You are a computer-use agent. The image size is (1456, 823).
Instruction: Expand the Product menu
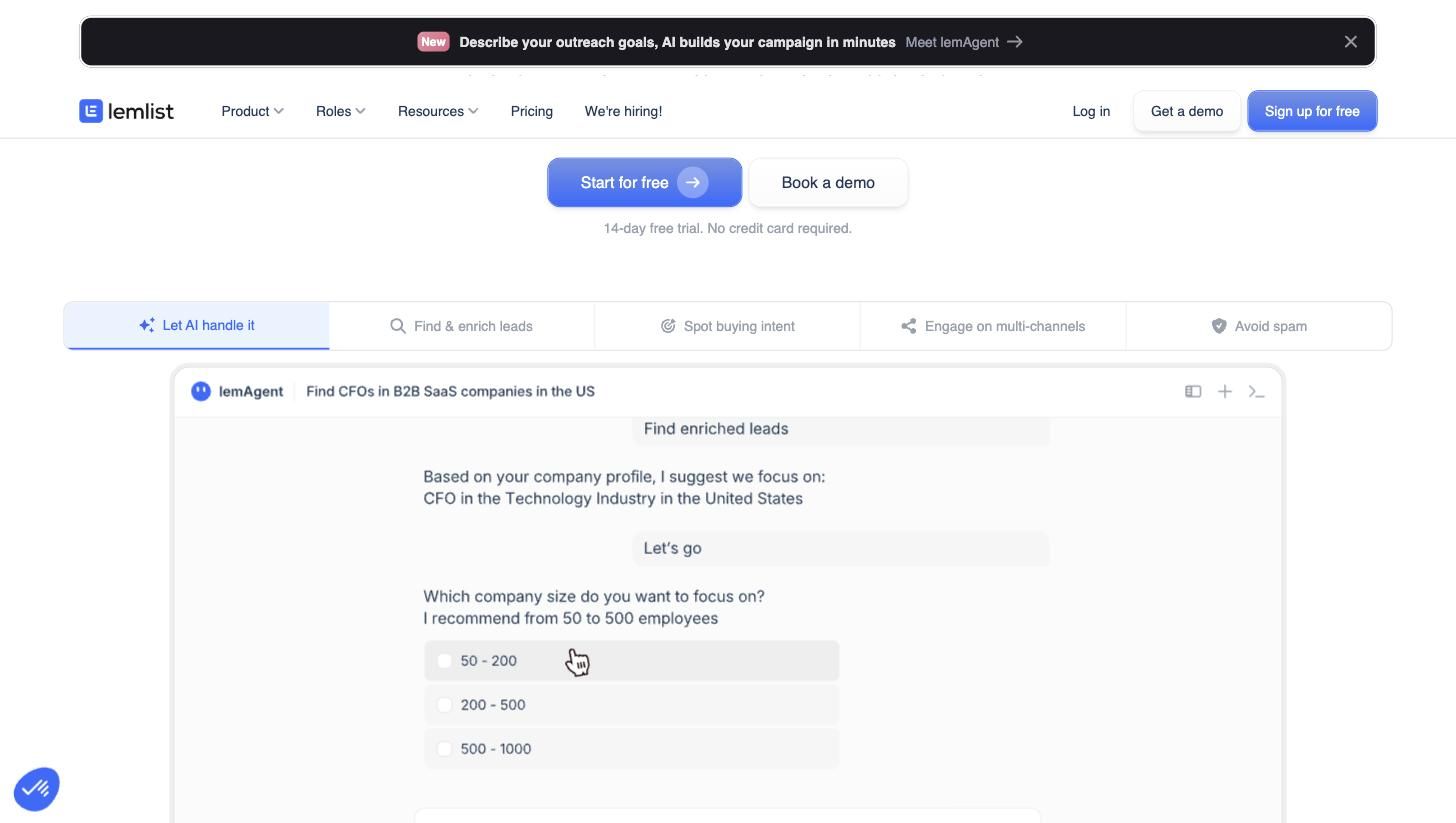coord(253,111)
